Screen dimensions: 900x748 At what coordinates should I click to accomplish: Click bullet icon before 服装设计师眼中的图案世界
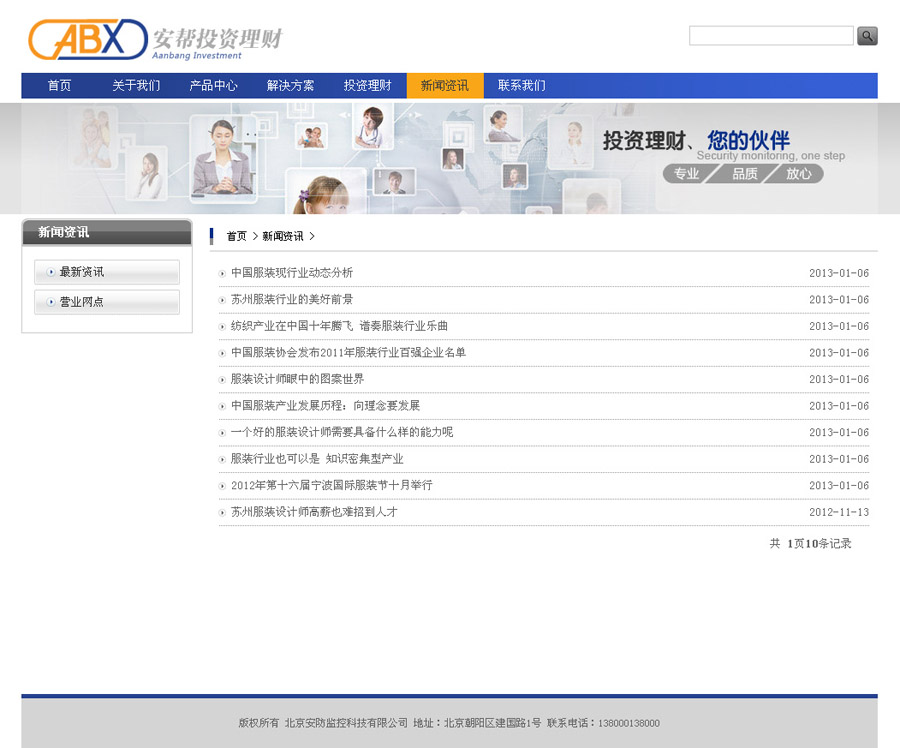[x=222, y=380]
